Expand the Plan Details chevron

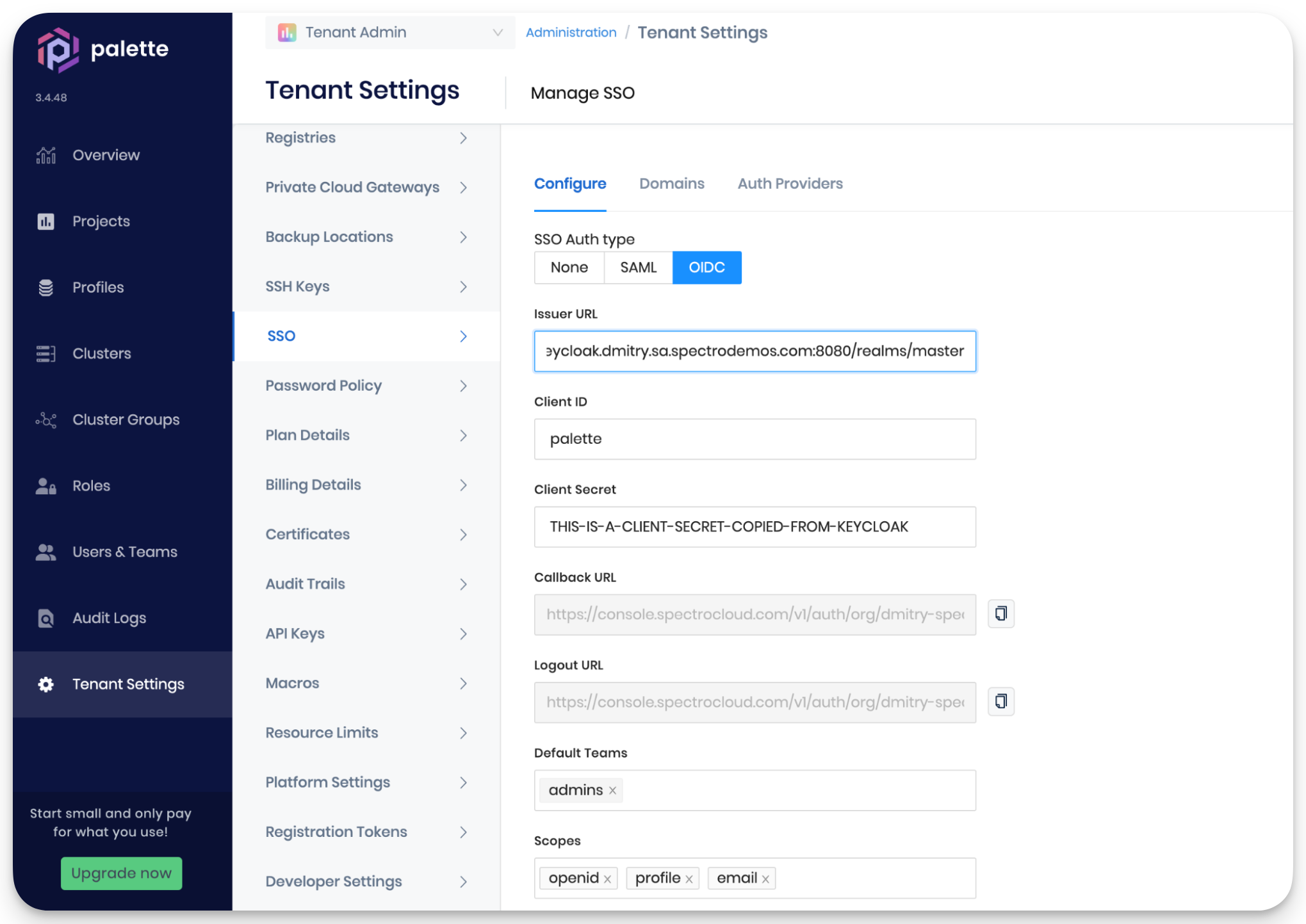click(463, 435)
